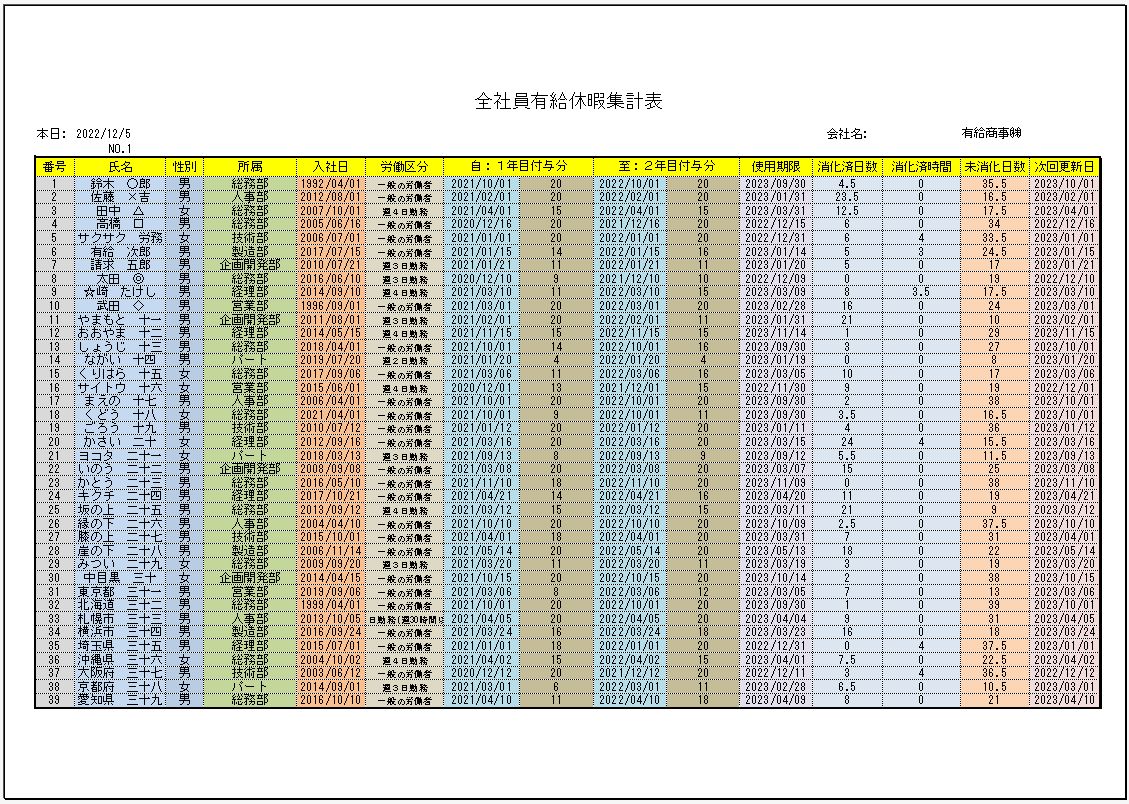Click the name 請求 五郎
This screenshot has height=804, width=1129.
click(x=120, y=264)
